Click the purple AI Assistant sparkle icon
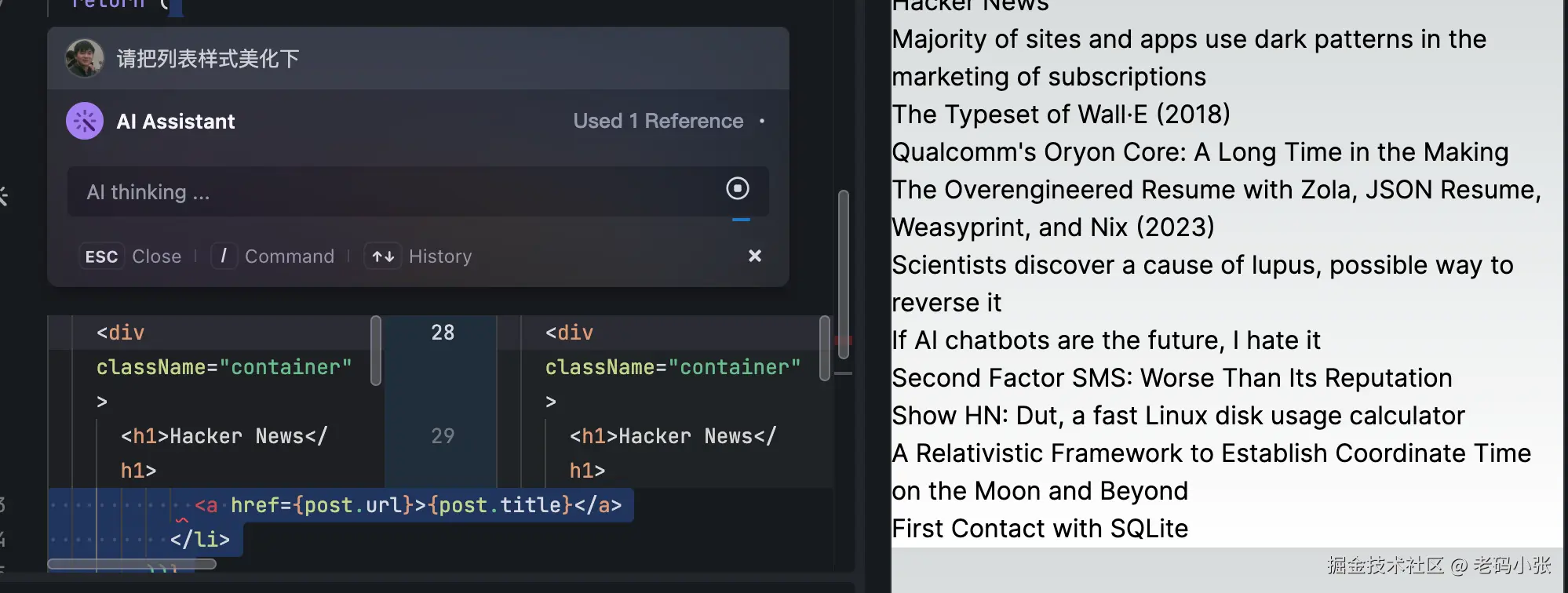The height and width of the screenshot is (593, 1568). pos(85,122)
